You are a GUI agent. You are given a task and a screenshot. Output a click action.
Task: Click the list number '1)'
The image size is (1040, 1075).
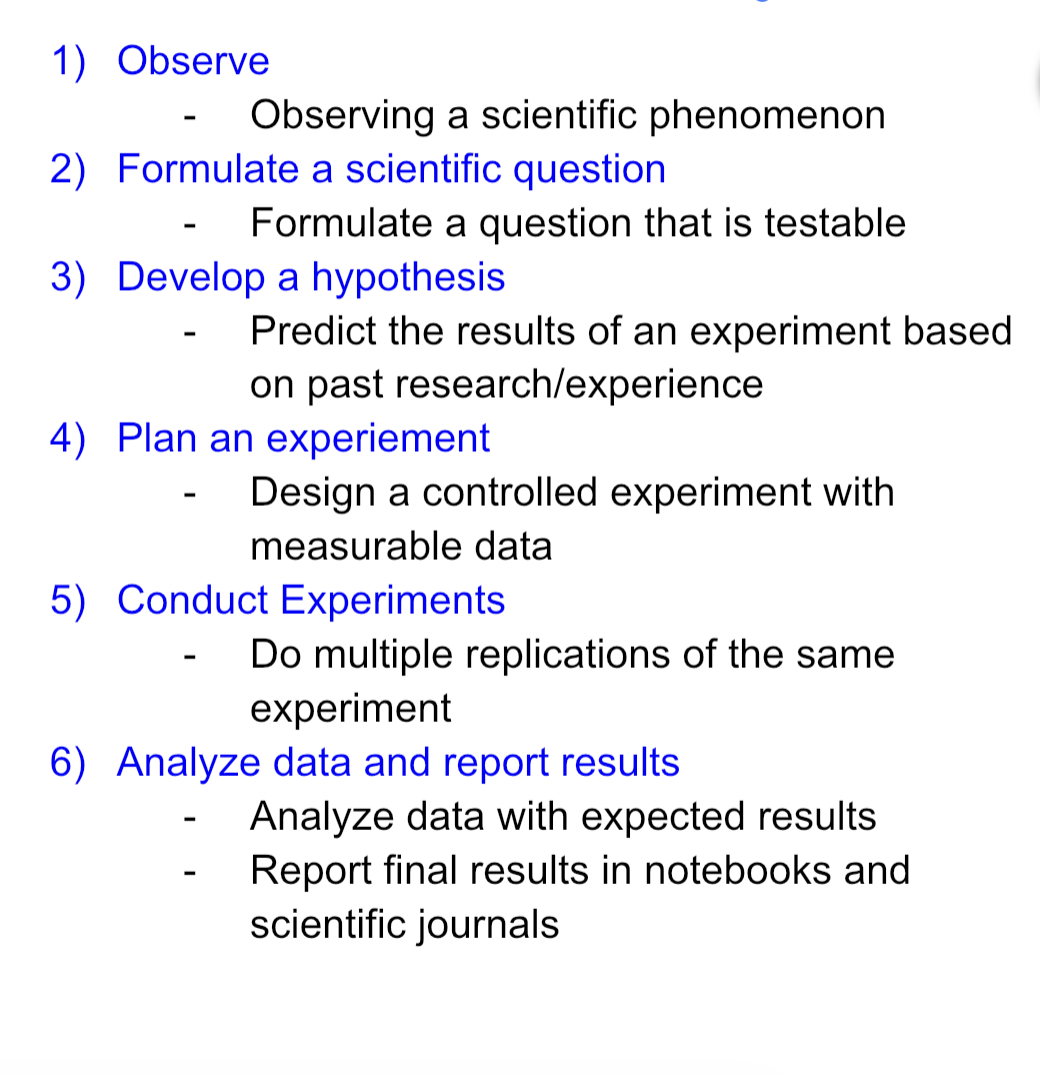tap(69, 62)
